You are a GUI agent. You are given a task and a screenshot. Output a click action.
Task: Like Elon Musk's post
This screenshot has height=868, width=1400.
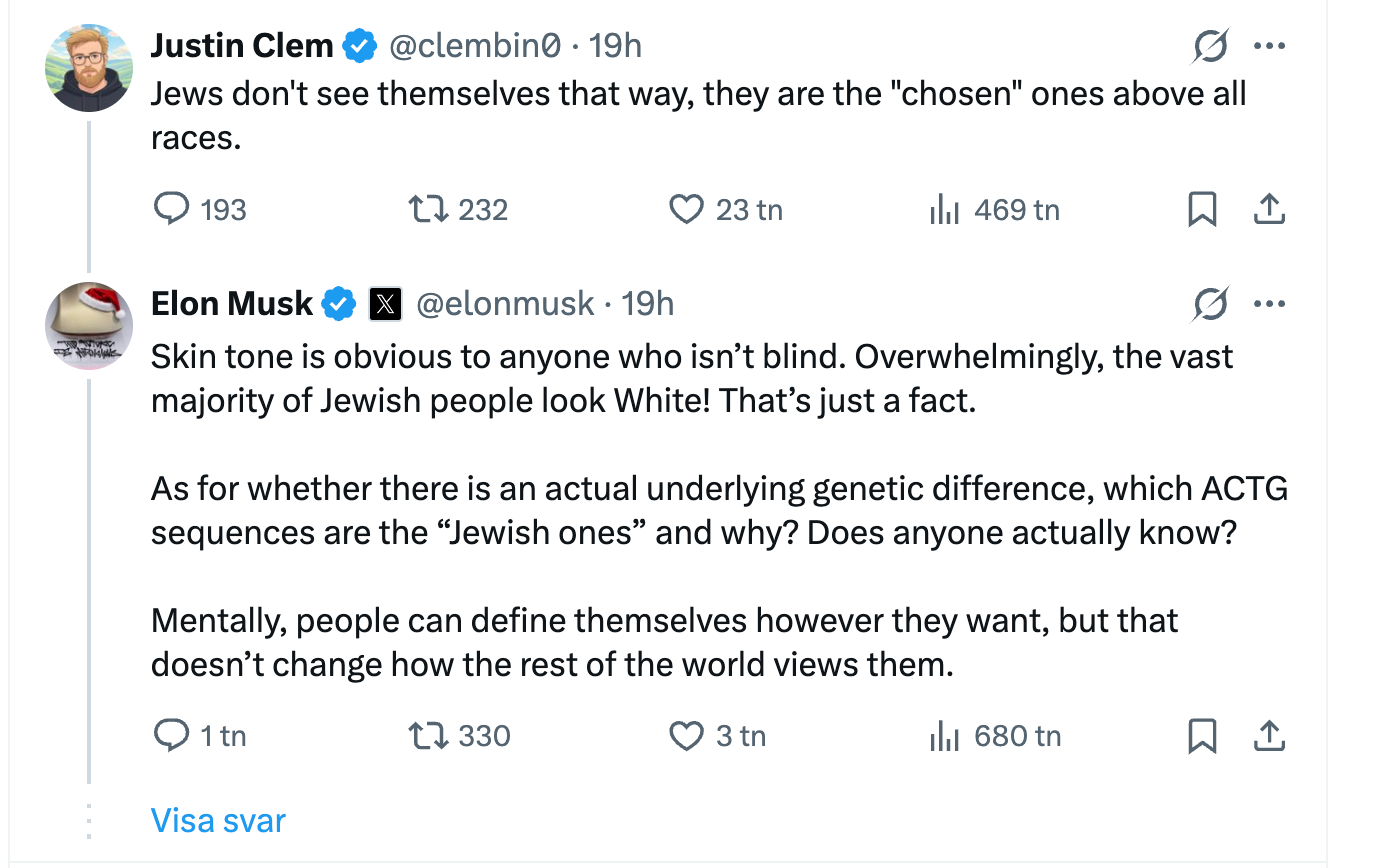tap(686, 736)
